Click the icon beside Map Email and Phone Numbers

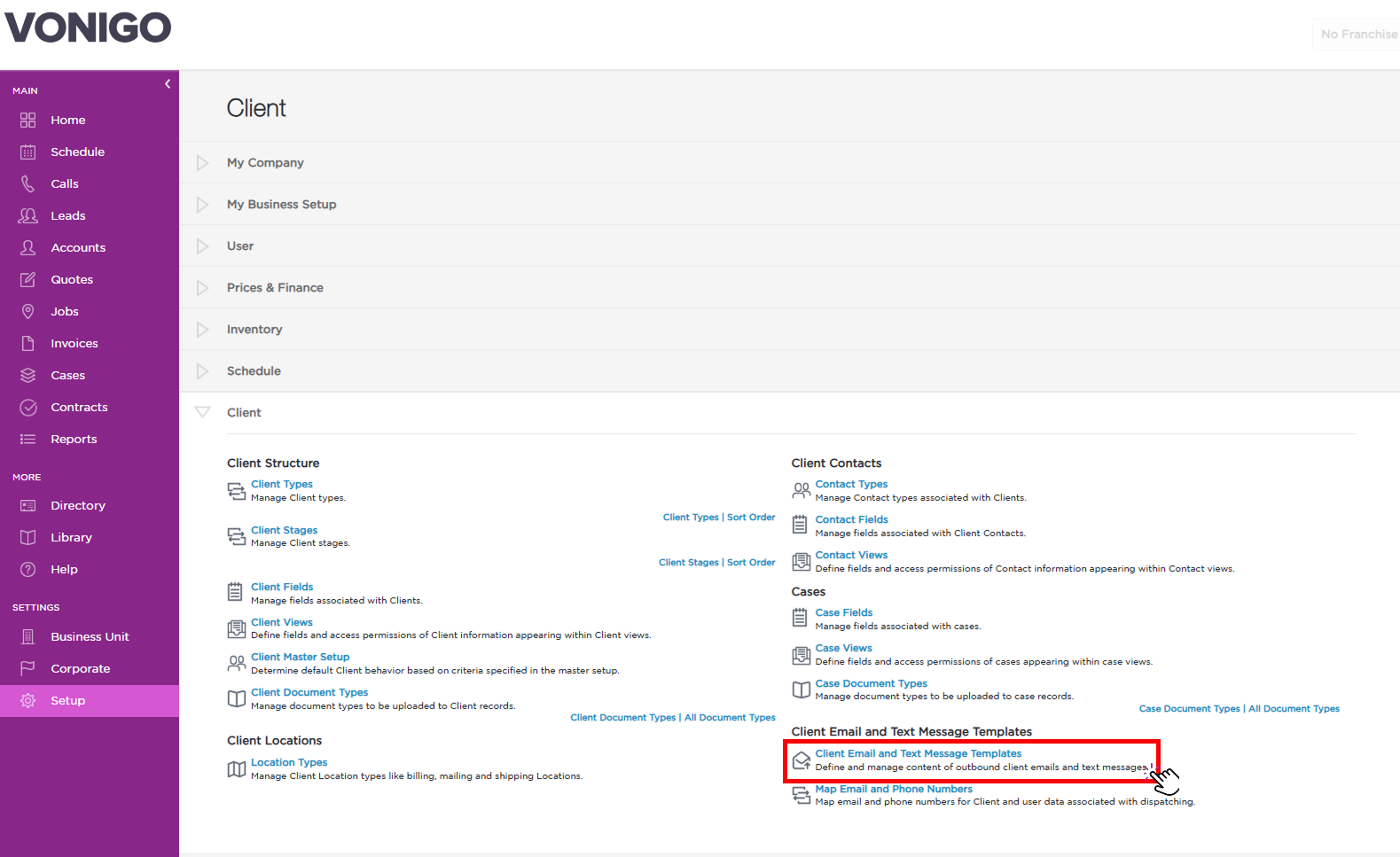coord(801,795)
